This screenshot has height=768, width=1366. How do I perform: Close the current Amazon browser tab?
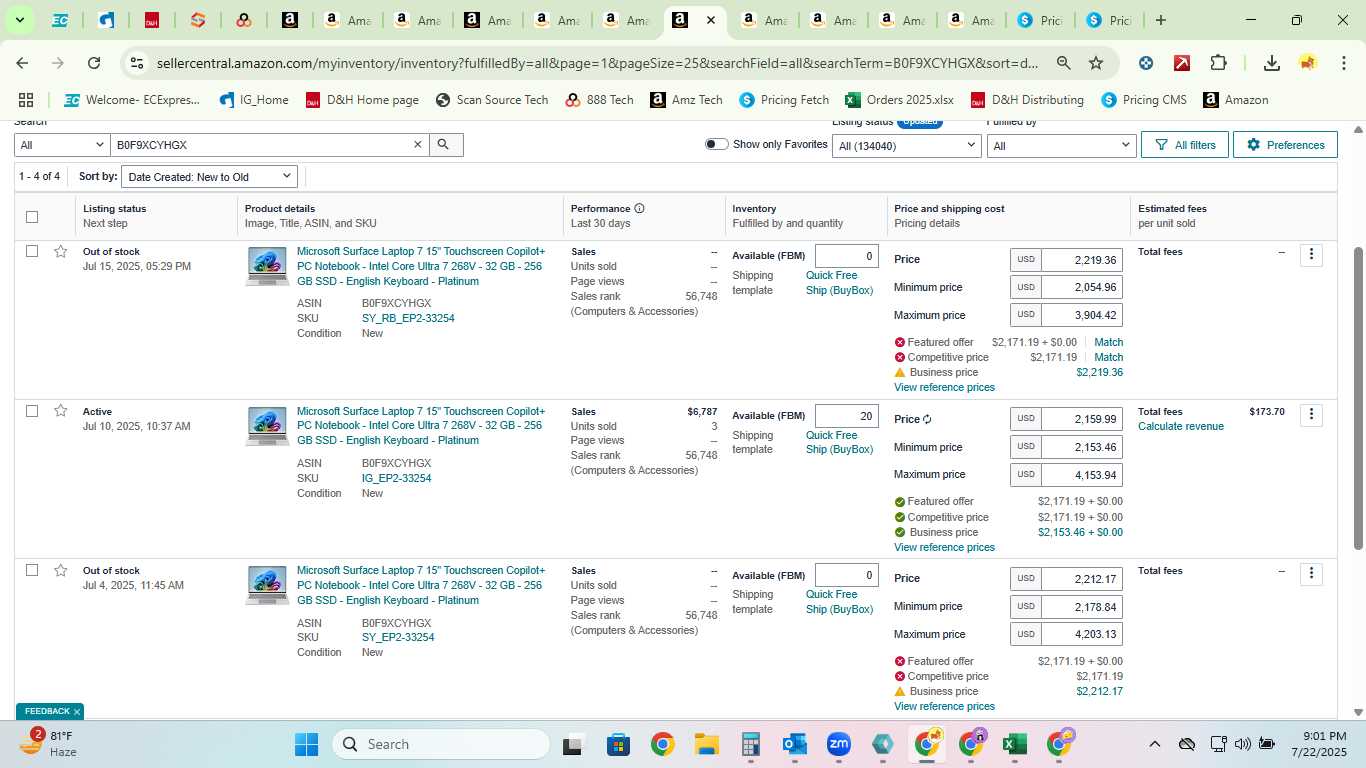click(710, 20)
